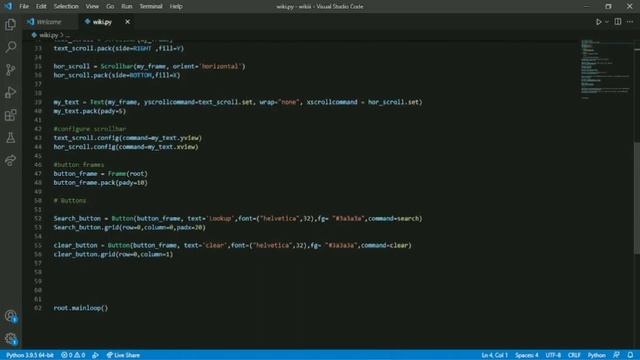Change CRLF end of line sequence
Screen dimensions: 640x360
(574, 355)
